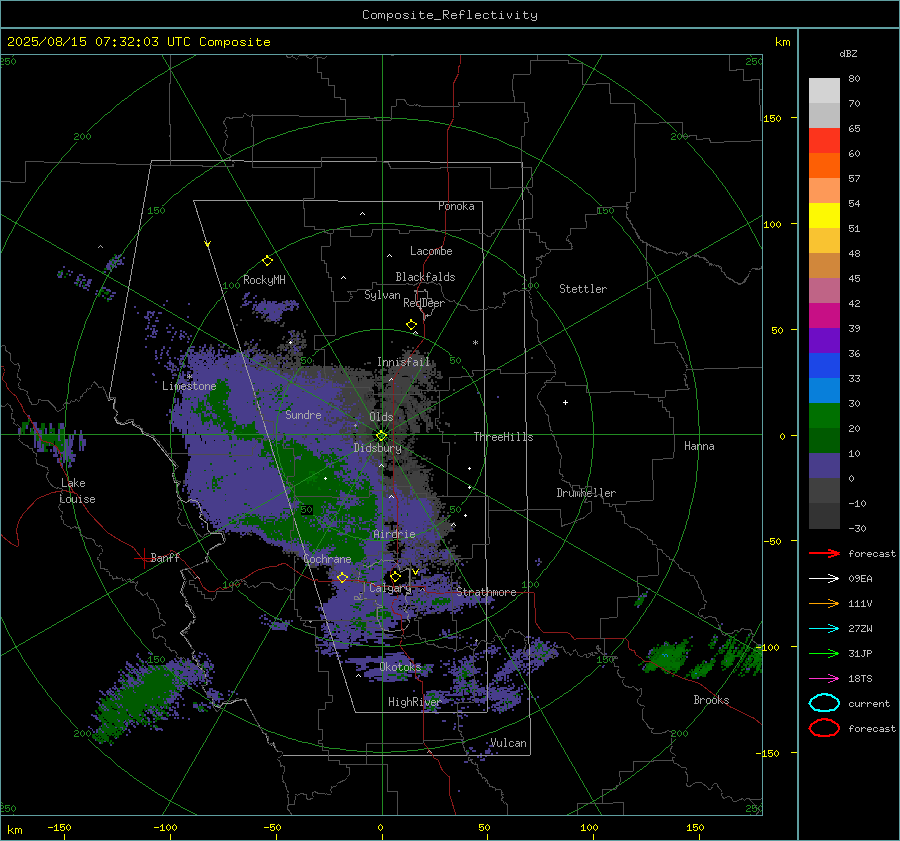The height and width of the screenshot is (841, 900).
Task: Click the Ponoka city label
Action: (456, 206)
